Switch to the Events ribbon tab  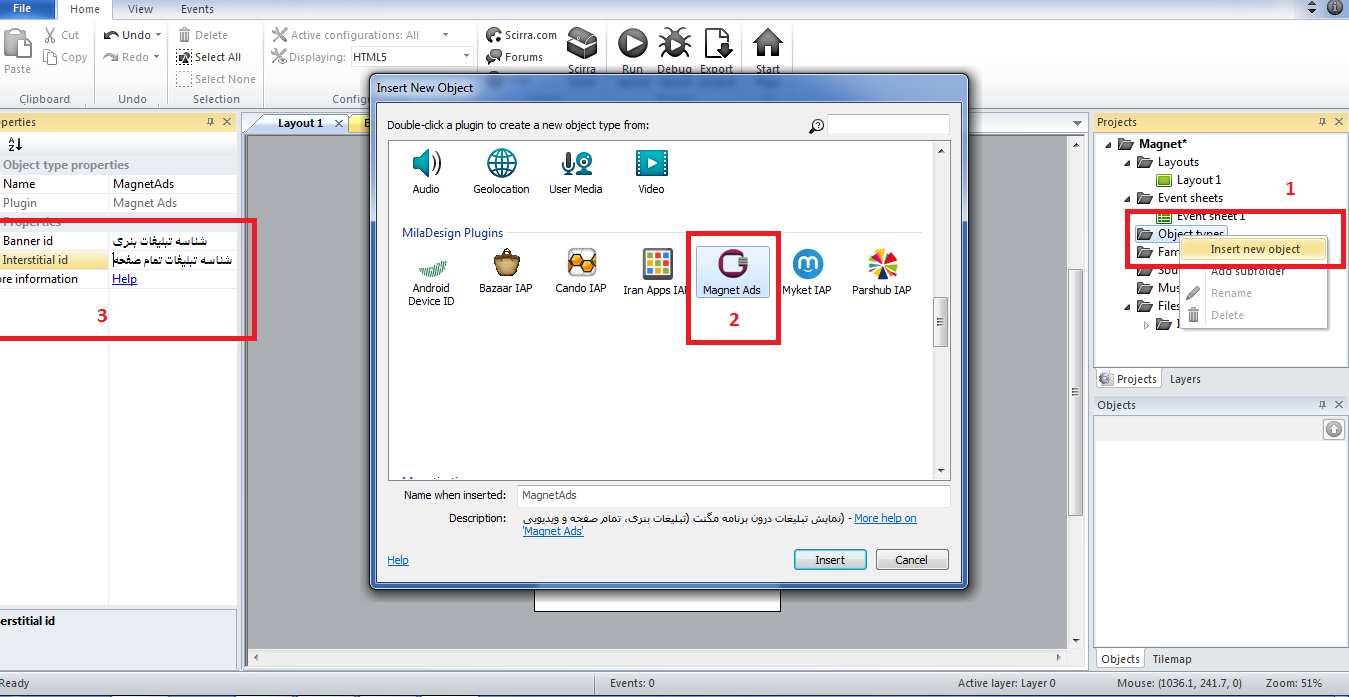(x=197, y=9)
